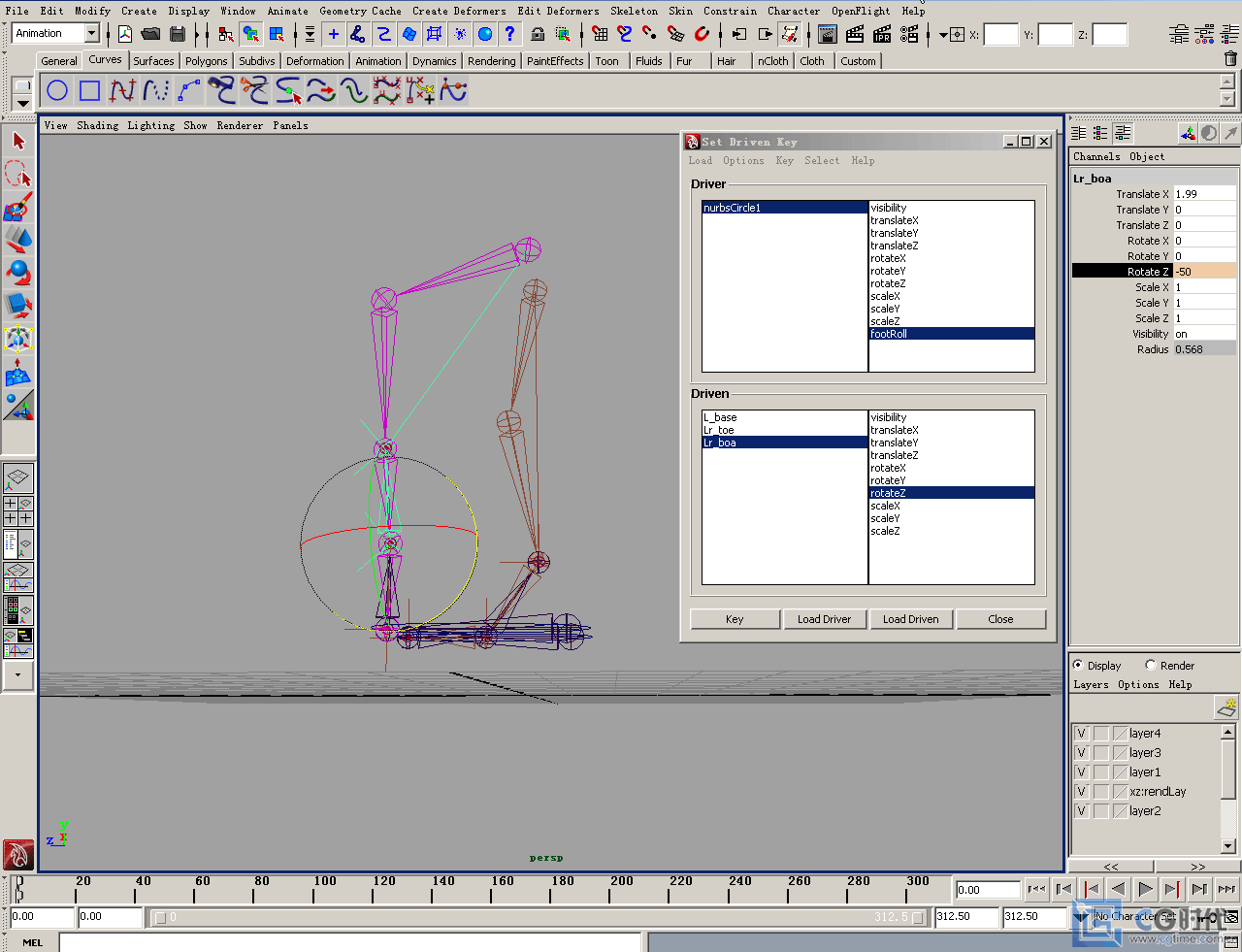Toggle the display type box for layer2
This screenshot has height=952, width=1242.
[x=1101, y=811]
